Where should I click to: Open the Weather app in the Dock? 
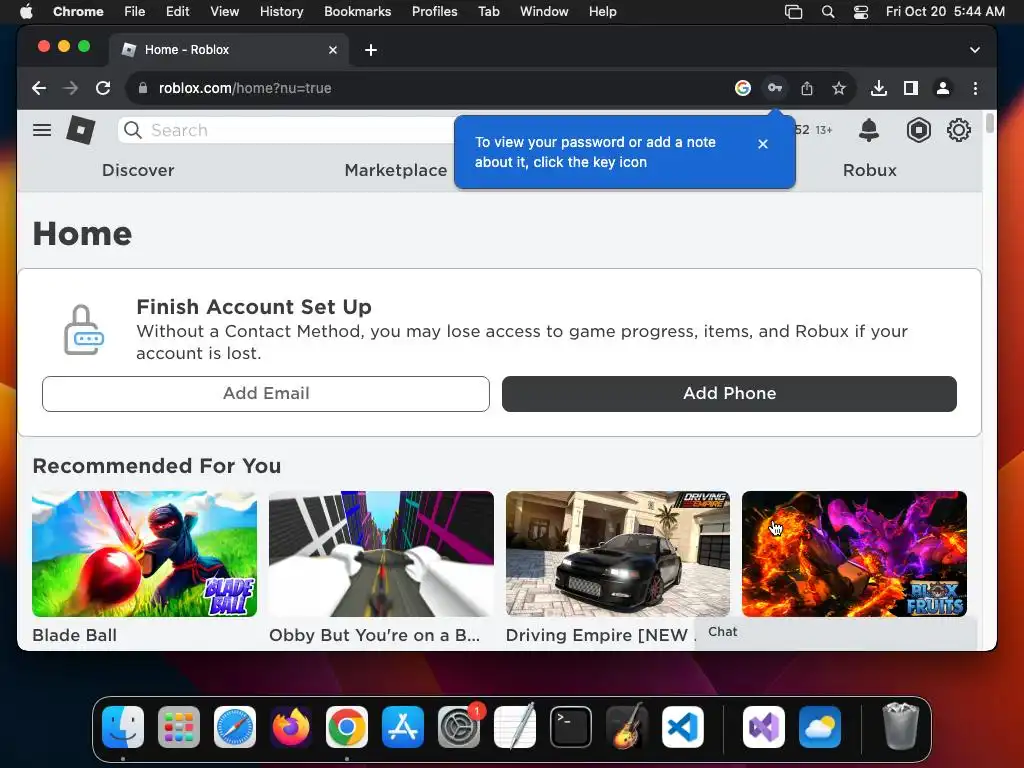coord(820,726)
